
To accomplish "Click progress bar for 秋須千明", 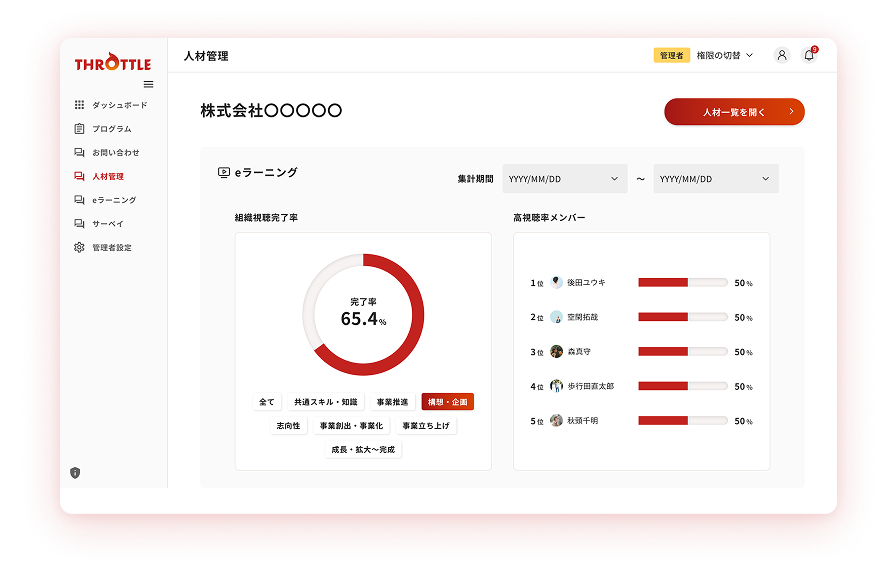I will point(683,421).
